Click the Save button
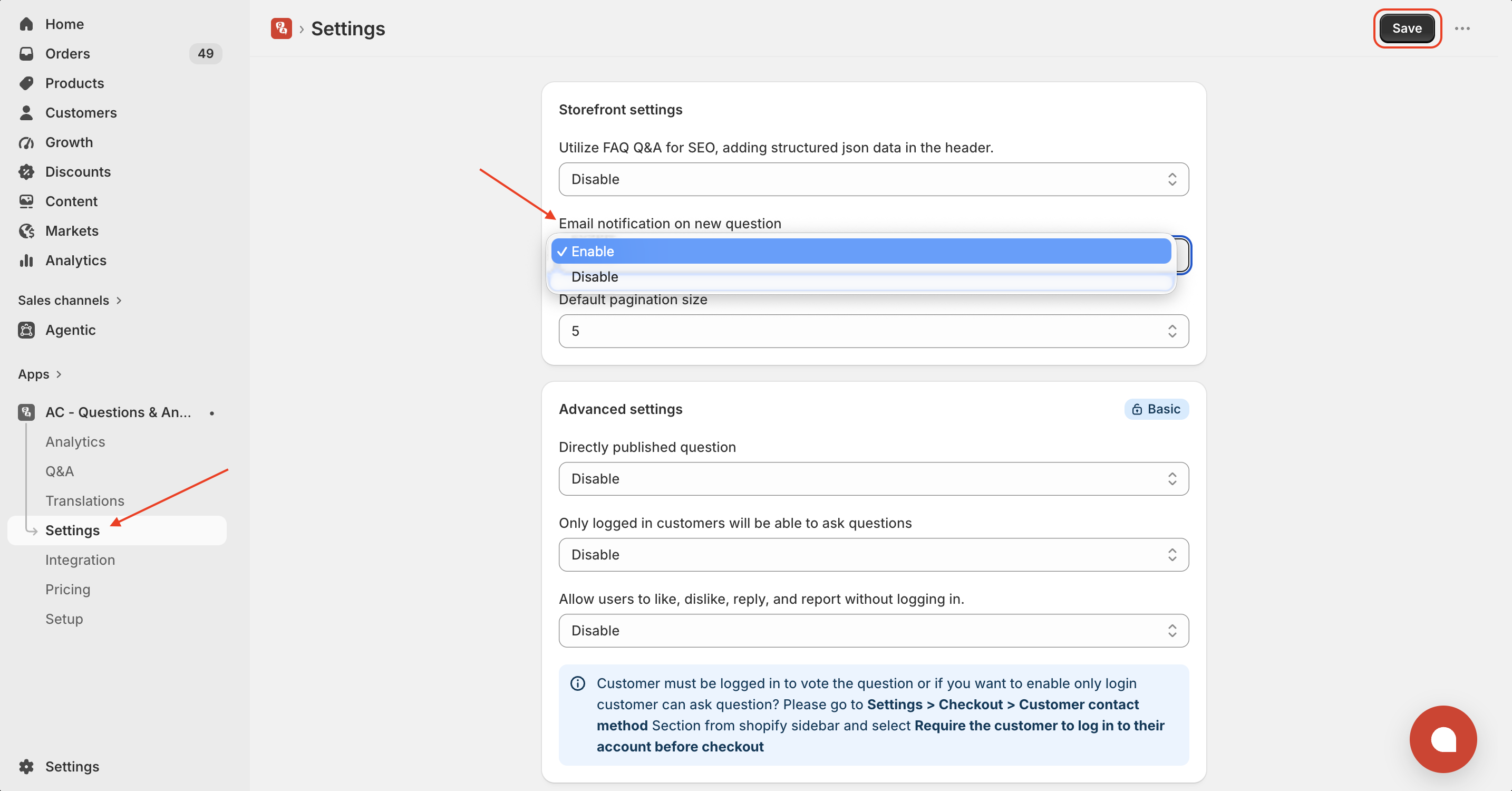 pyautogui.click(x=1407, y=28)
